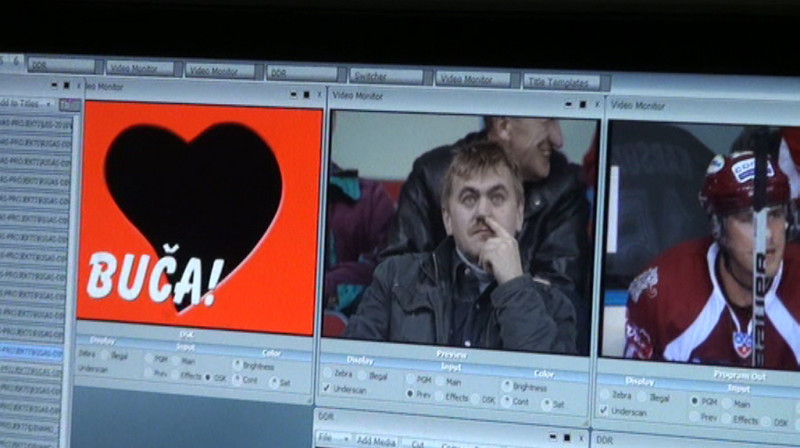Maximize the DDR panel below Preview monitor
This screenshot has width=800, height=448.
click(567, 438)
